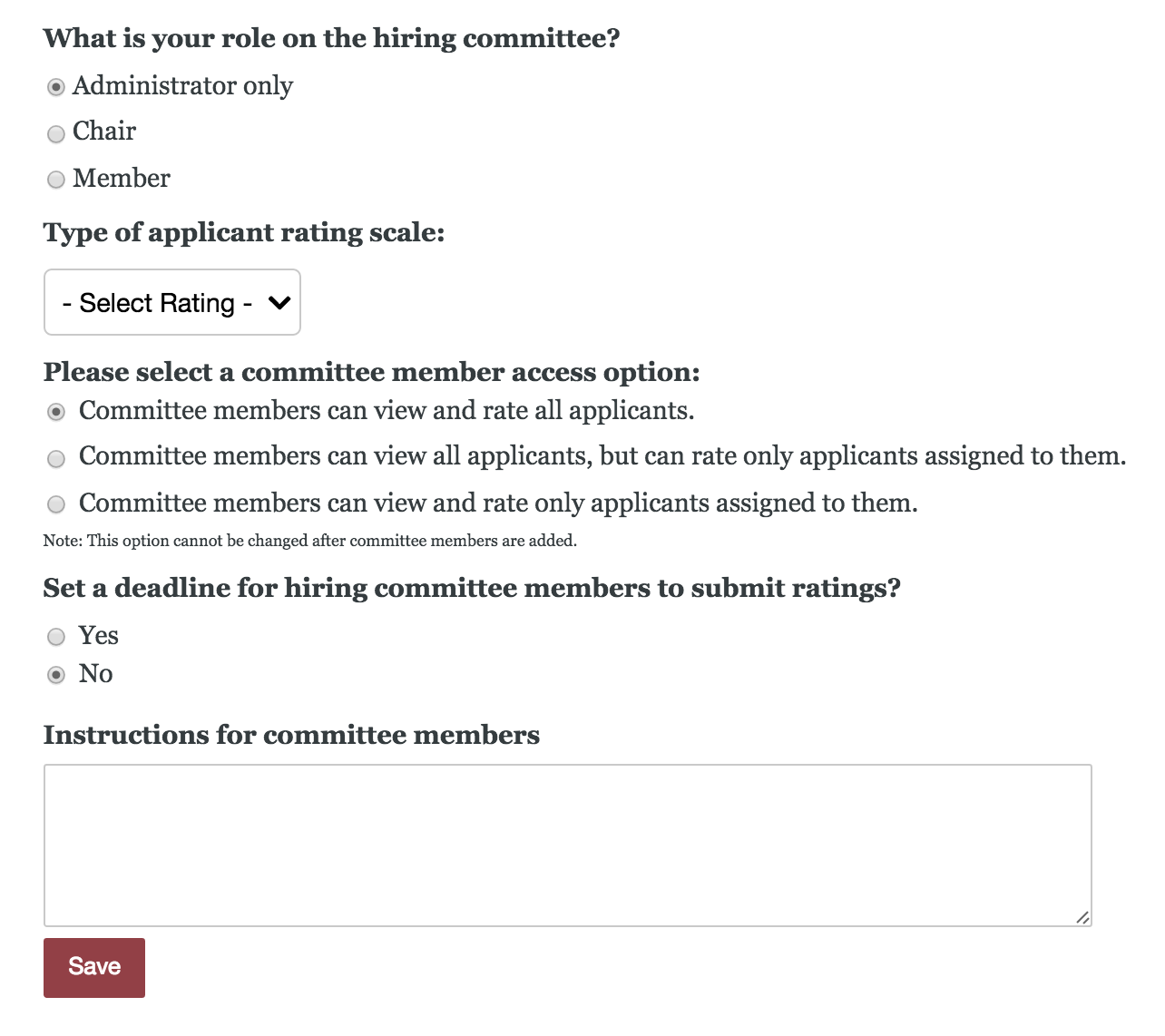This screenshot has height=1036, width=1165.
Task: Click the Type of applicant rating scale label
Action: 244,232
